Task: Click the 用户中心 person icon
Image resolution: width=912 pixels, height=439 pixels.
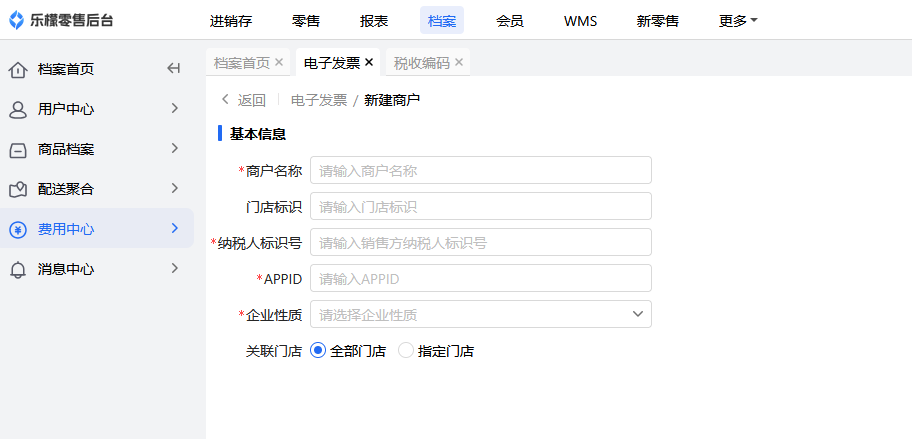Action: (x=18, y=109)
